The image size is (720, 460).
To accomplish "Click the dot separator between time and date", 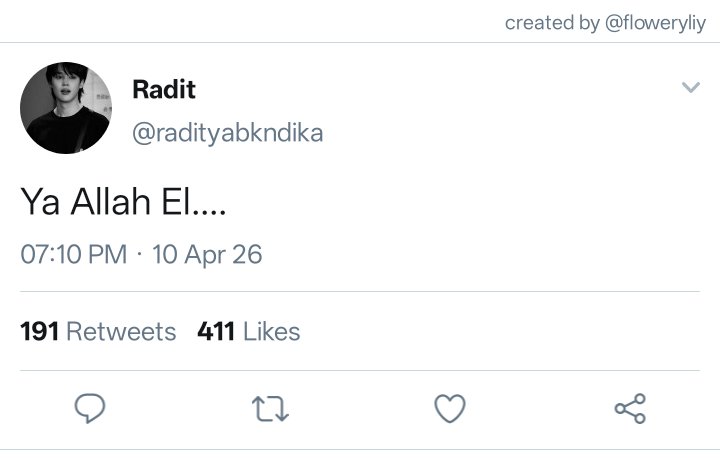I will [x=140, y=254].
